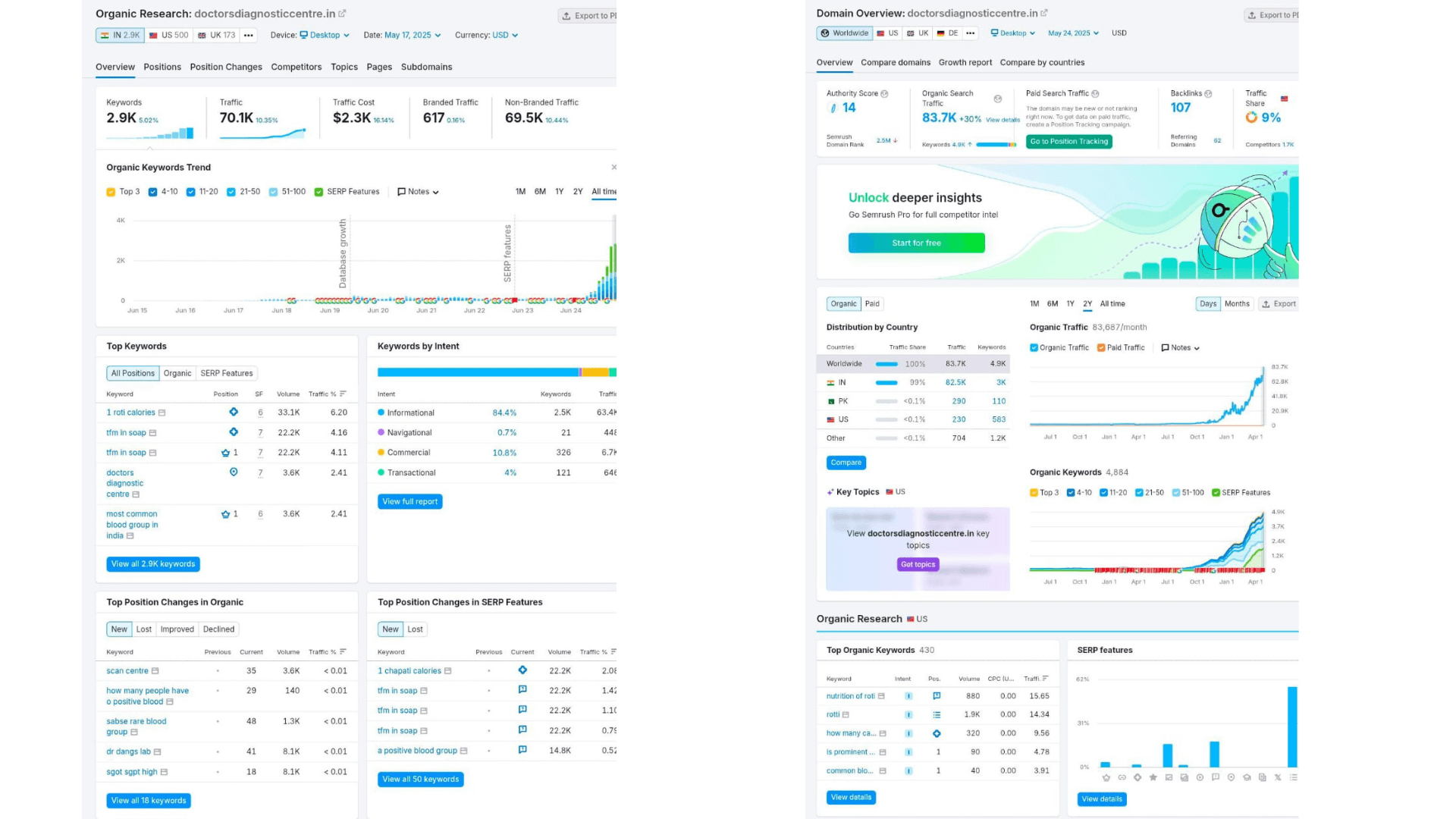Click the more countries ellipsis in Organic Research
This screenshot has height=819, width=1456.
point(248,35)
